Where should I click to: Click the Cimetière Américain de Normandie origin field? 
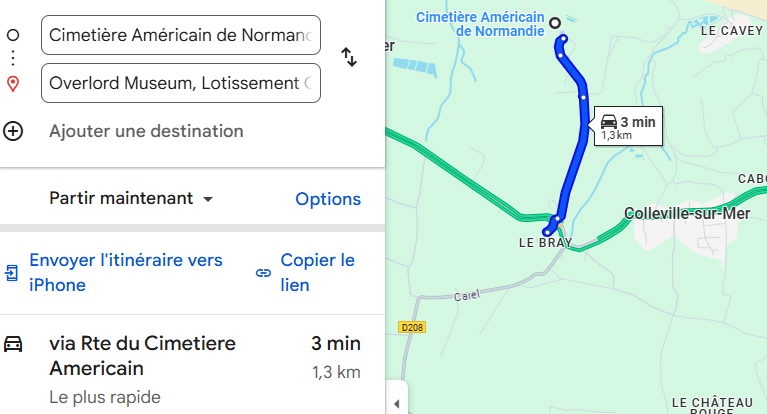click(x=181, y=35)
